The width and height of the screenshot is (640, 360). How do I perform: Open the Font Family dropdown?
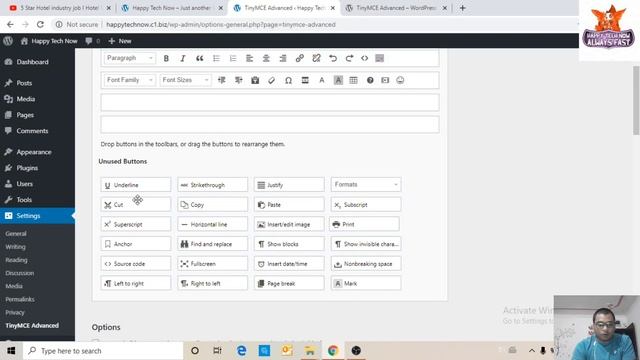tap(129, 80)
